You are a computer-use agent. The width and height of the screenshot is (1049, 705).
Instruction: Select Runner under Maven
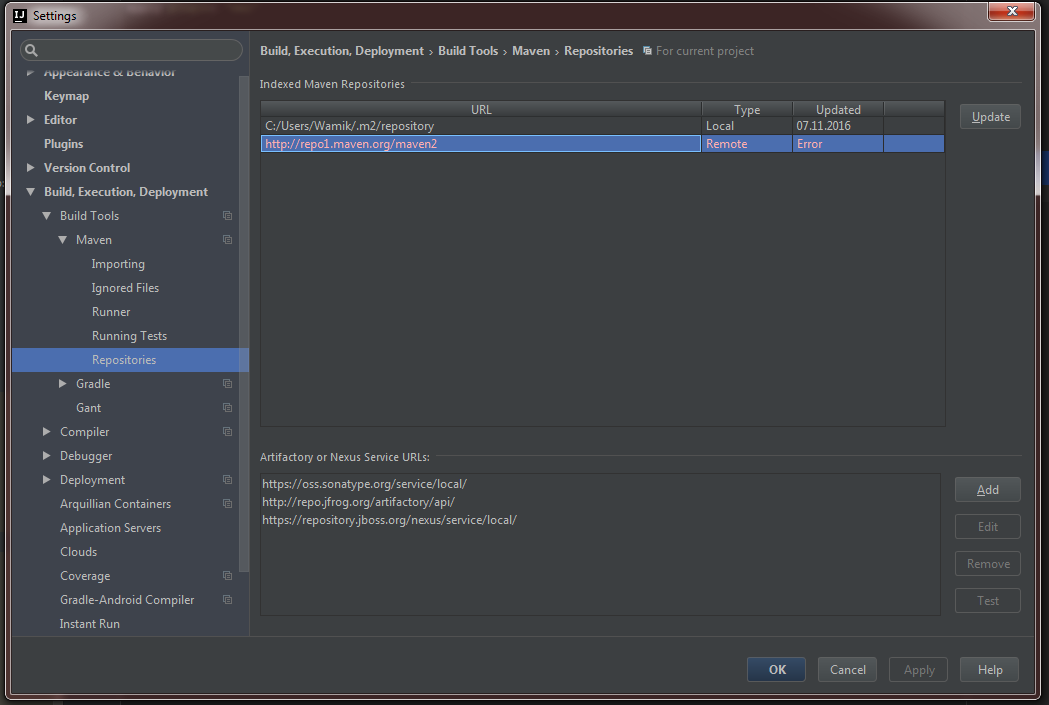[111, 312]
